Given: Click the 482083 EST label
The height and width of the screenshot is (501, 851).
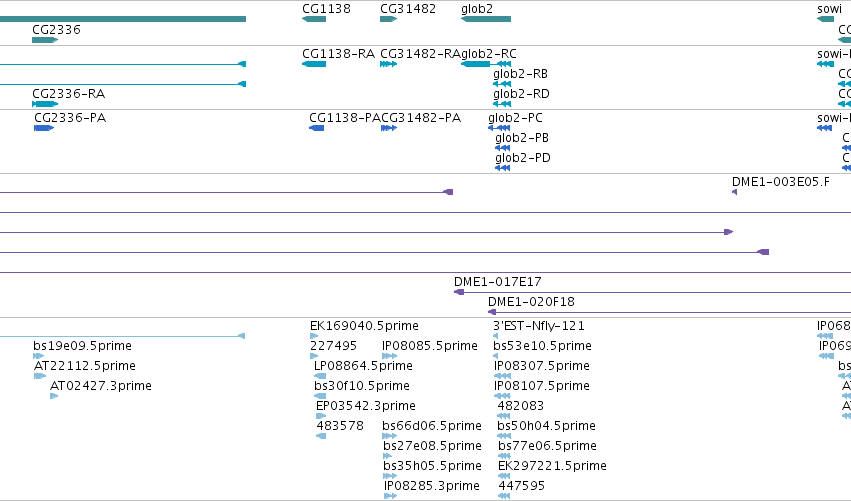Looking at the screenshot, I should [x=520, y=406].
